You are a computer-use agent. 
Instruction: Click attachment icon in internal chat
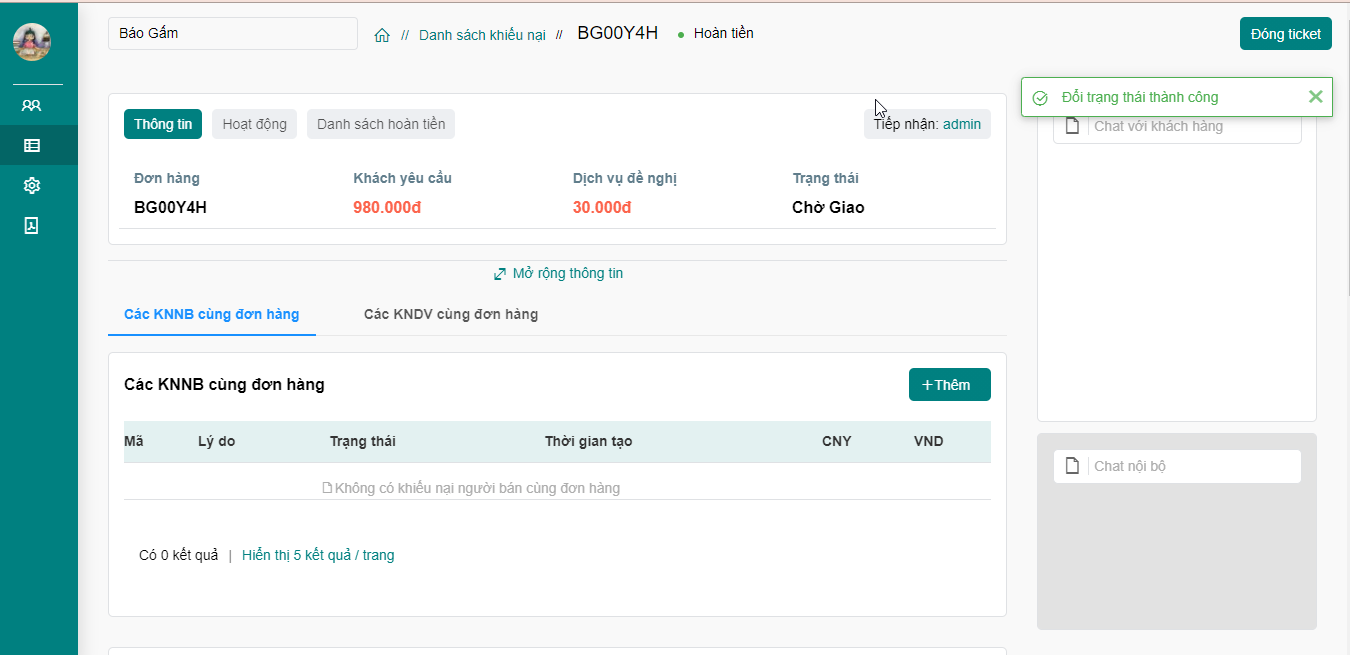tap(1072, 466)
